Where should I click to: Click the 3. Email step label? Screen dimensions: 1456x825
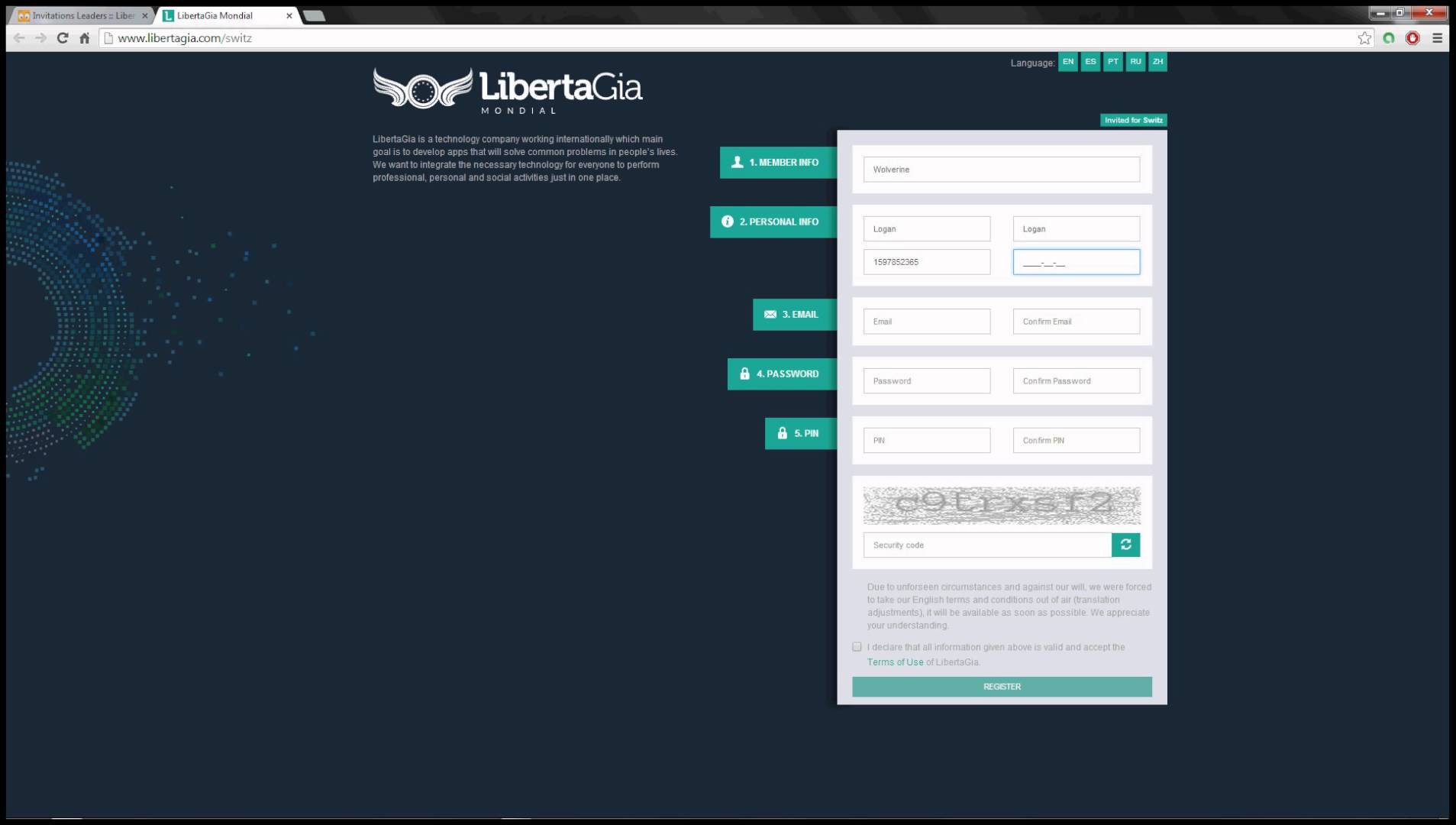(x=795, y=314)
